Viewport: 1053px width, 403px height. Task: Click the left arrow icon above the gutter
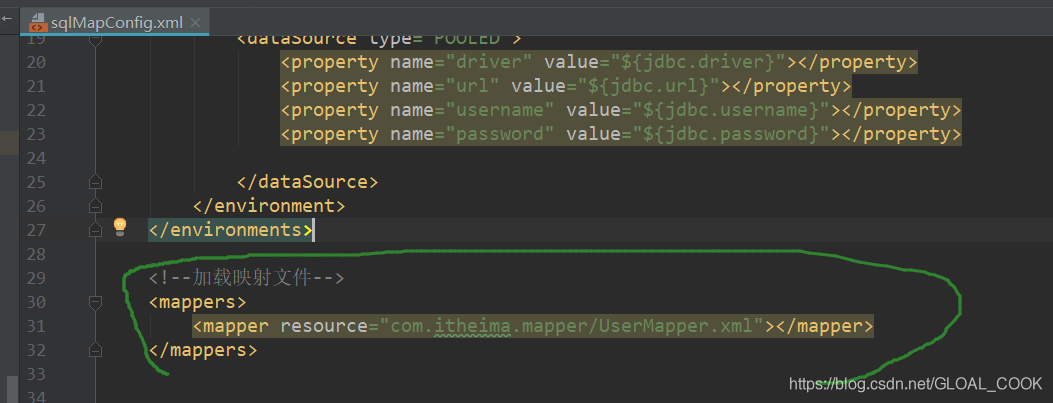(7, 20)
